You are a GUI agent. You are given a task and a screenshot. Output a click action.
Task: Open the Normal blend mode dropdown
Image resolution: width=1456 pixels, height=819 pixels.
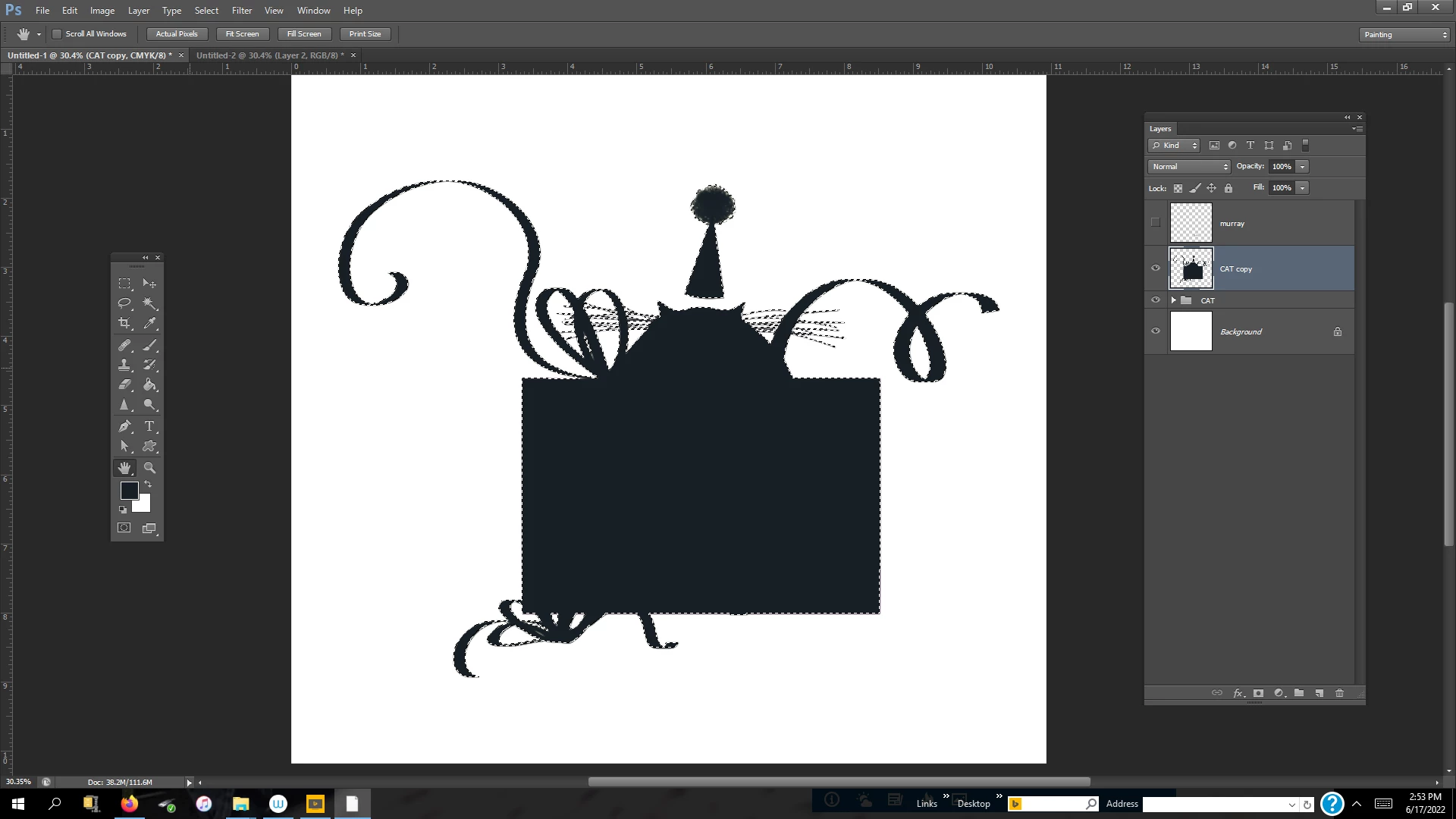click(x=1188, y=167)
